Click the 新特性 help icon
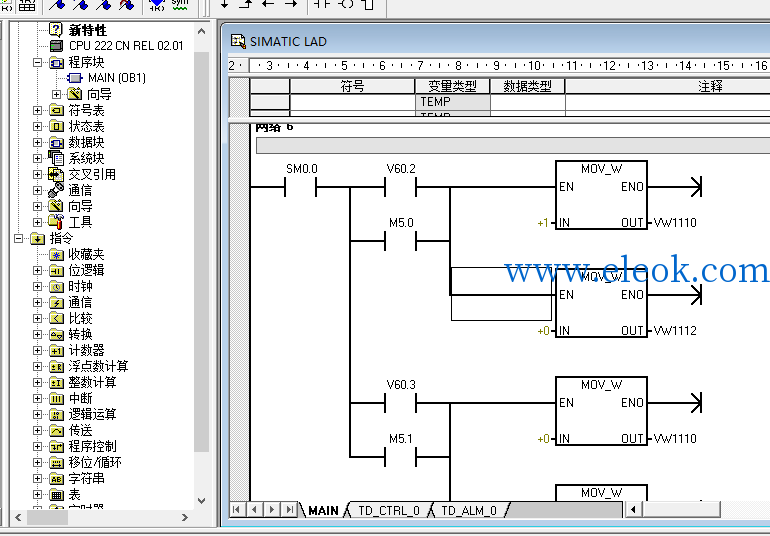Viewport: 770px width, 536px height. coord(56,30)
